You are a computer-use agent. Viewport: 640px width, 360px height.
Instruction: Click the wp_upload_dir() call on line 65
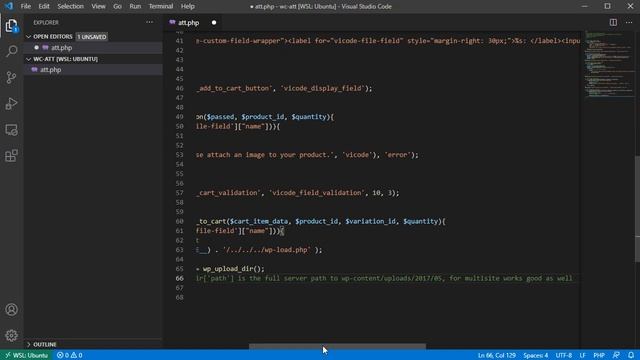pyautogui.click(x=233, y=269)
